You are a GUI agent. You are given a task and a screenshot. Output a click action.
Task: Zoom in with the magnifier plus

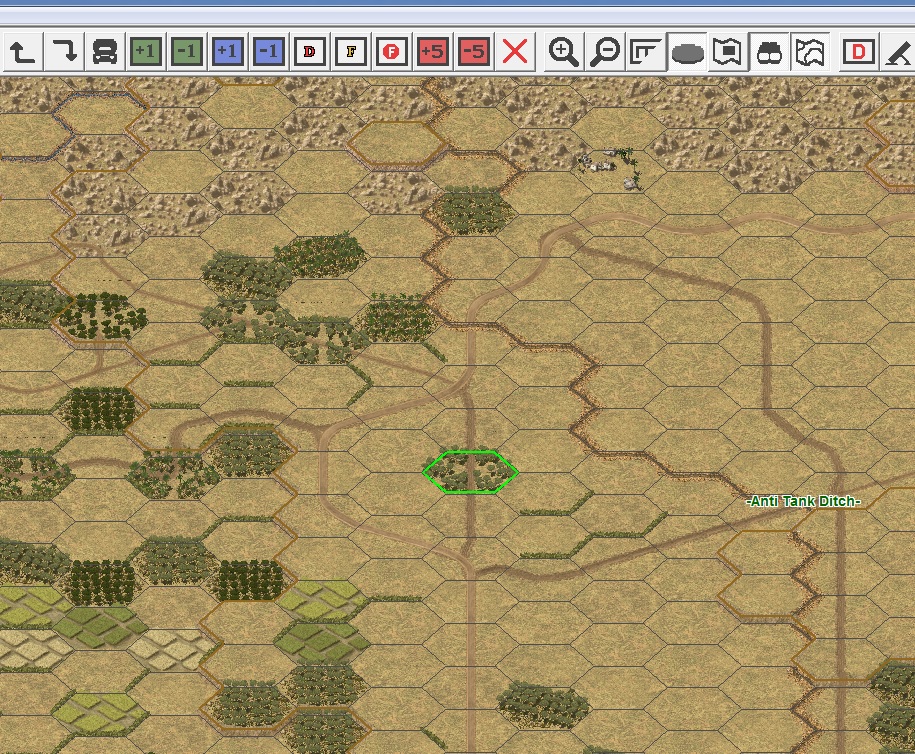(x=564, y=52)
